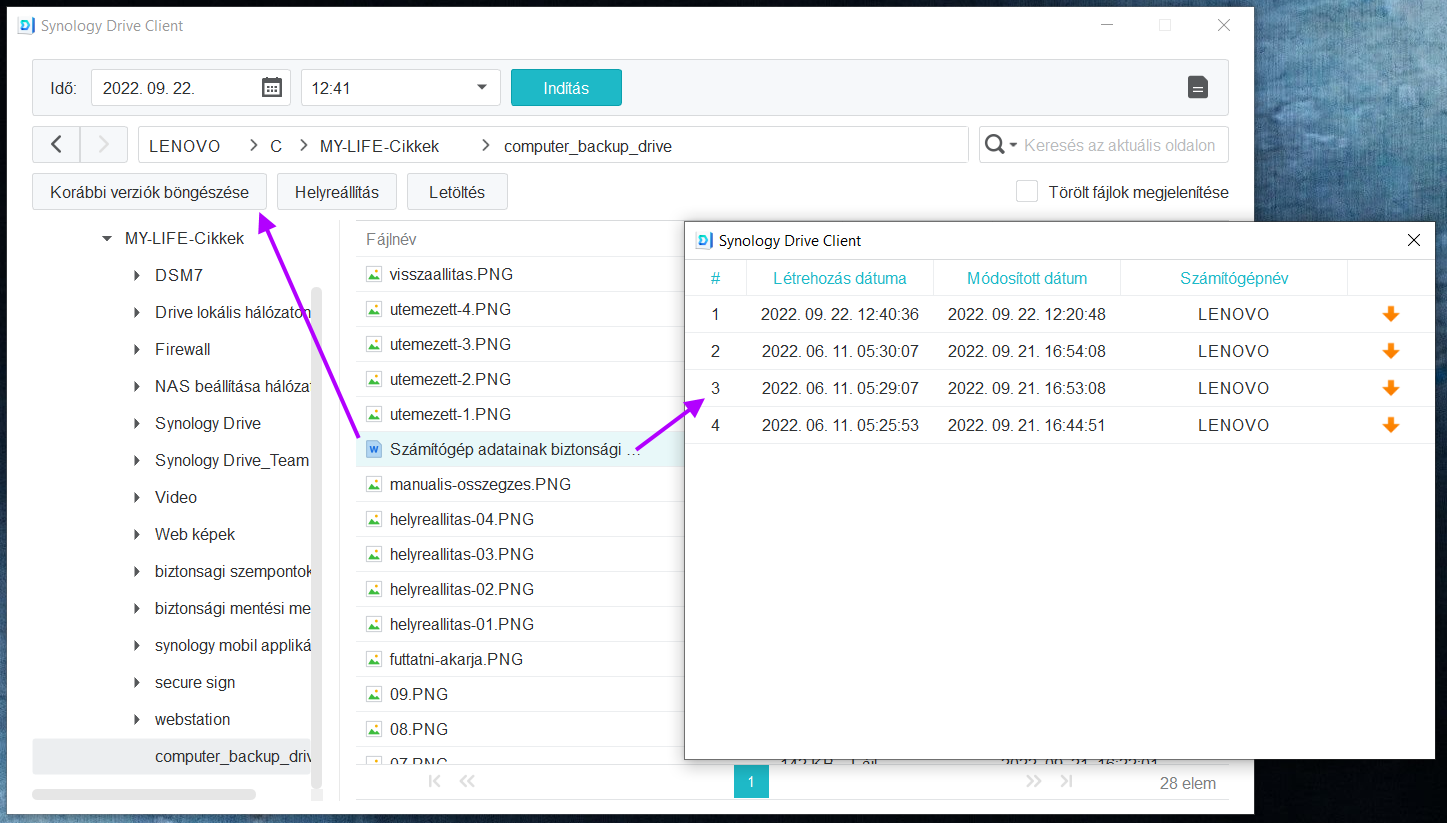
Task: Click the Helyreállítás button
Action: [337, 192]
